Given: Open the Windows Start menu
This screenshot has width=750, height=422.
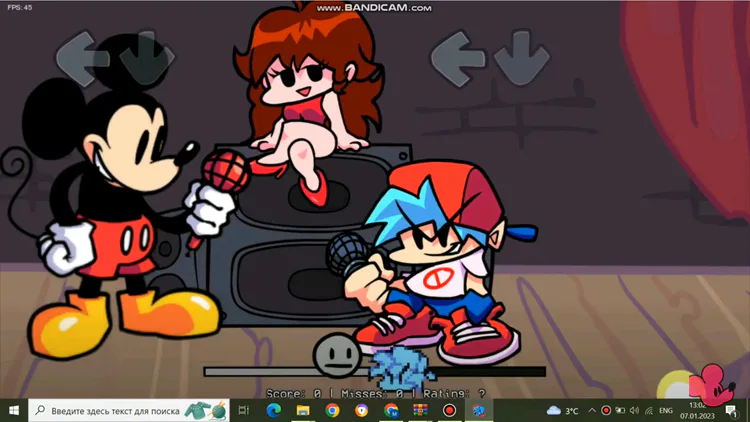Looking at the screenshot, I should pos(14,411).
